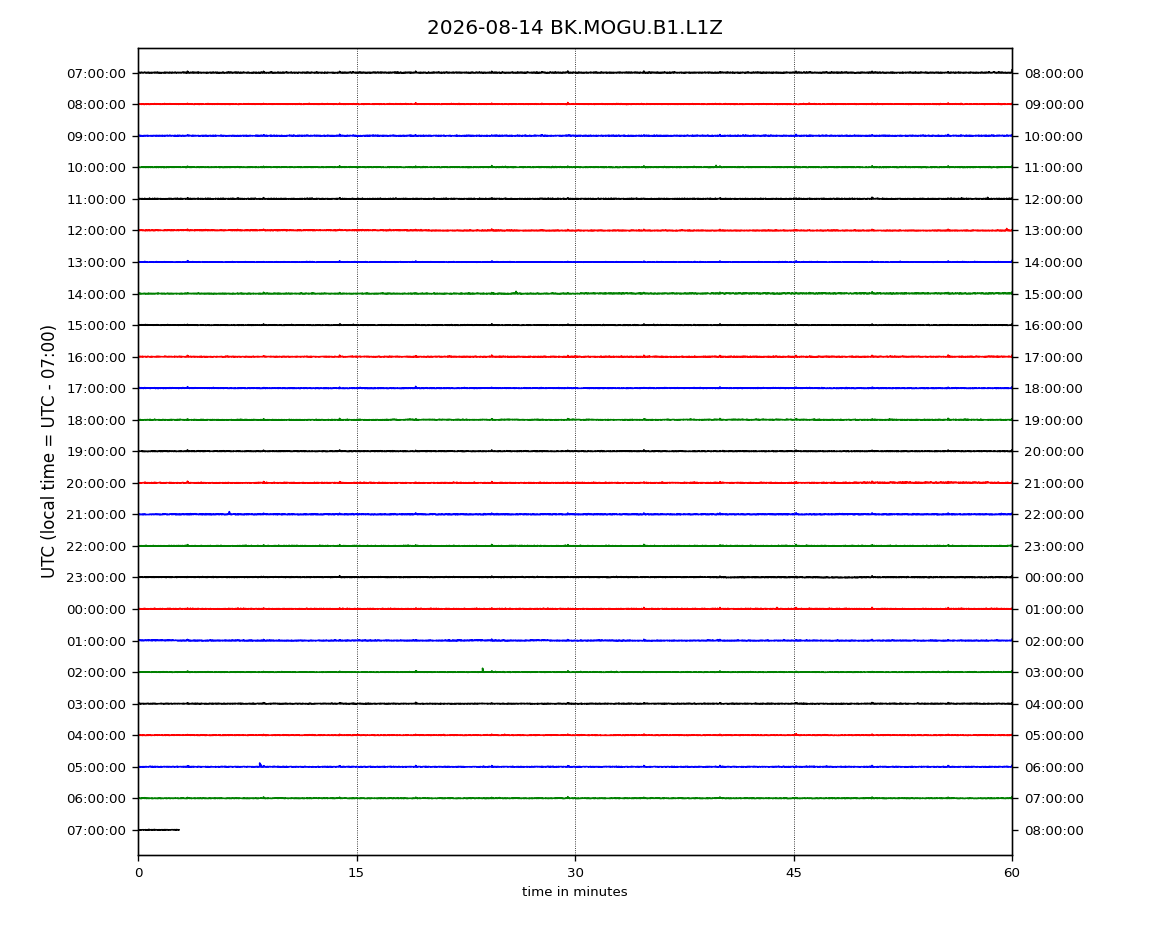Click the green 14:00:00 trace line

(575, 293)
